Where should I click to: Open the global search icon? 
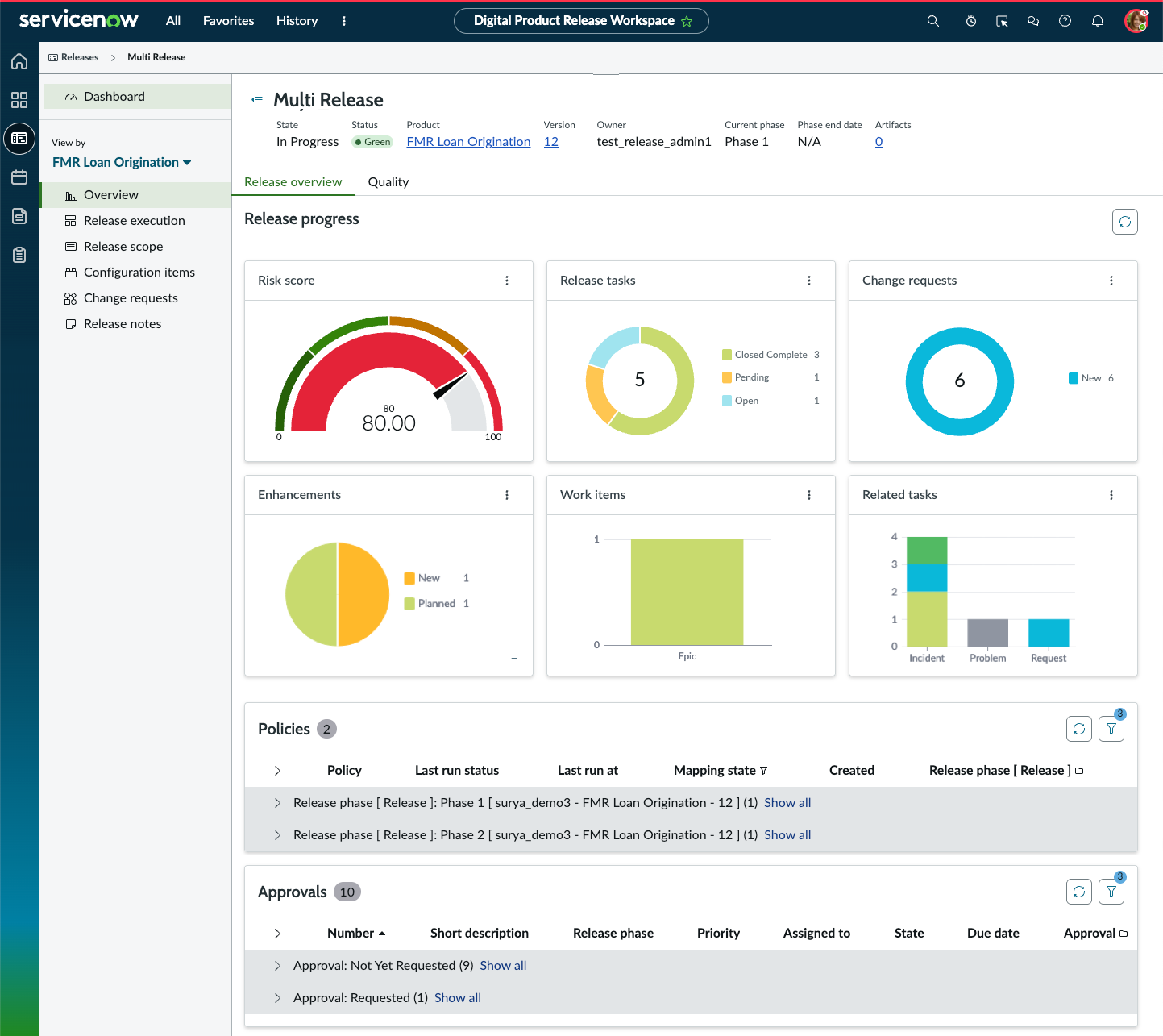(932, 21)
